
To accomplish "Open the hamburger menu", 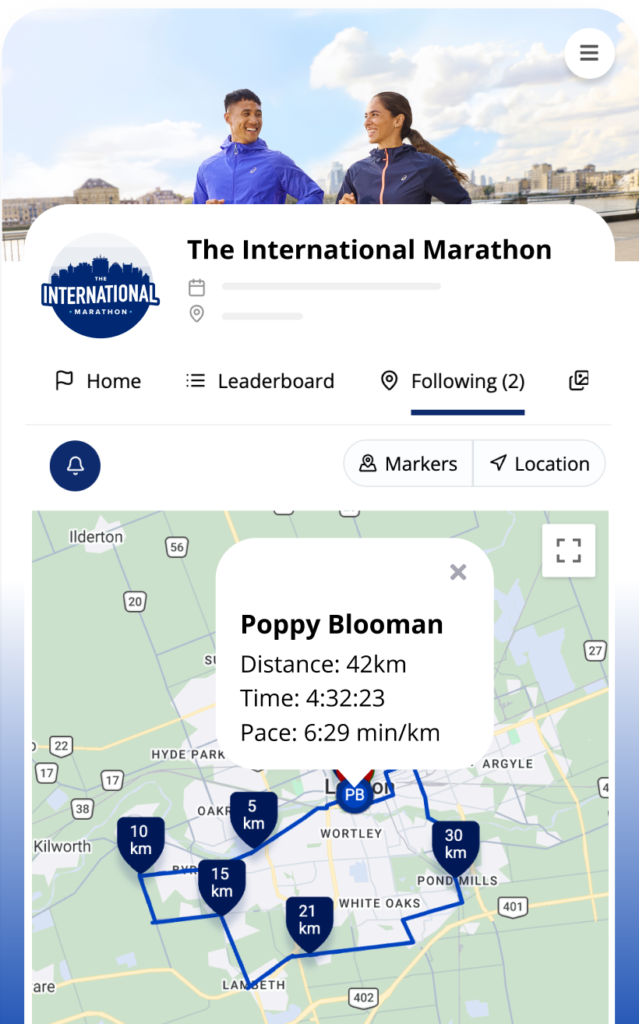I will click(x=589, y=53).
